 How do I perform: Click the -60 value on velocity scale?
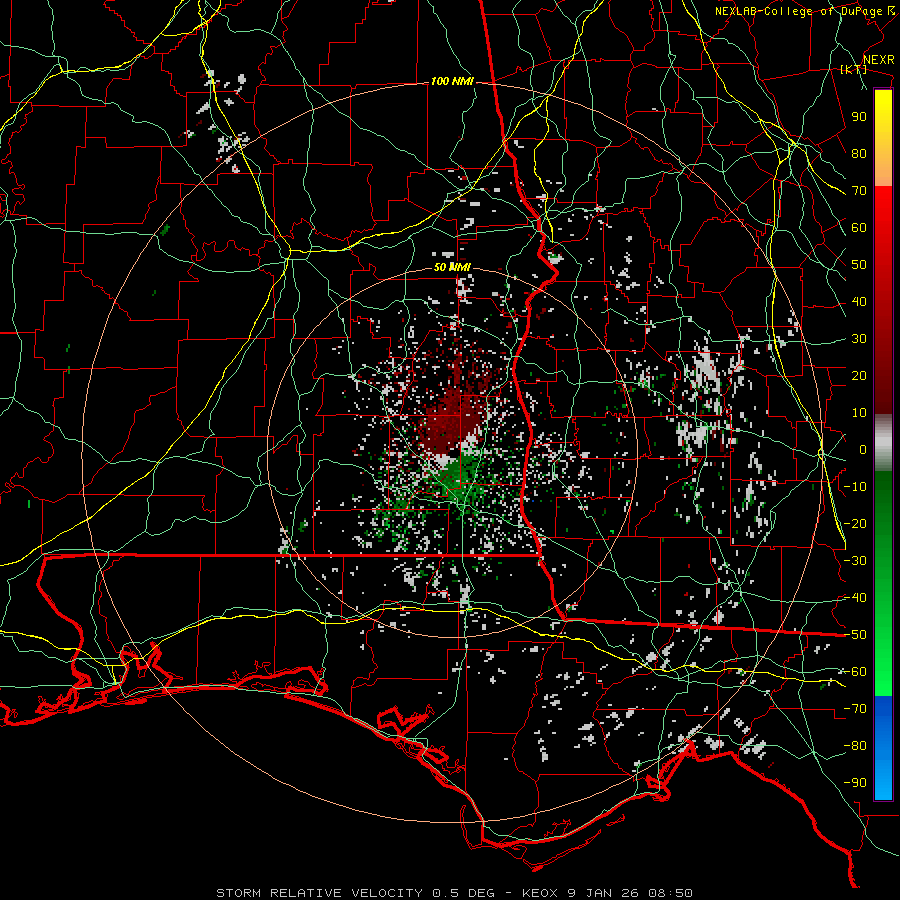[855, 672]
